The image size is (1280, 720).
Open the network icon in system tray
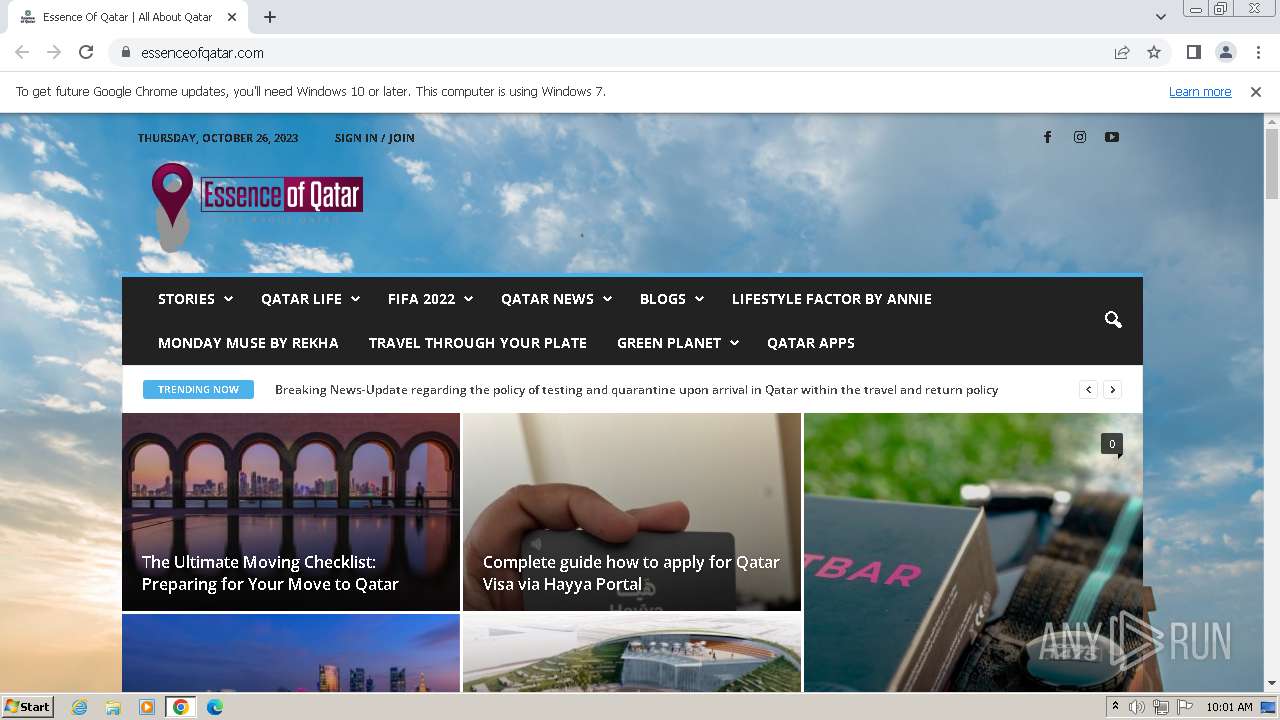point(1161,707)
